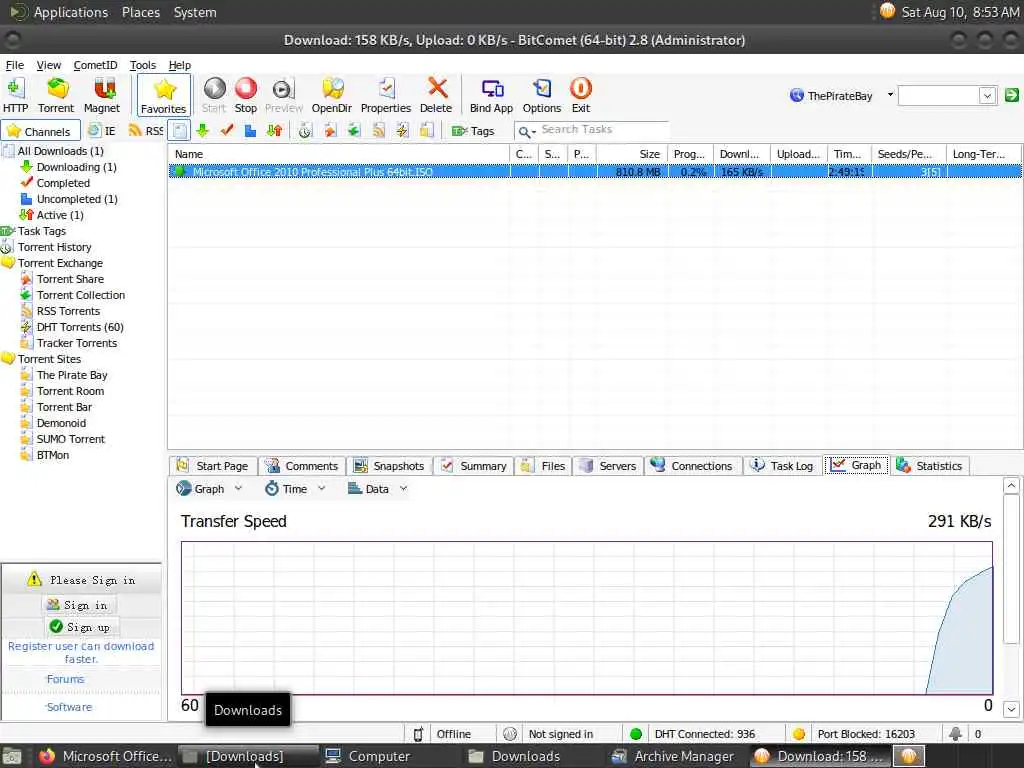This screenshot has width=1024, height=768.
Task: Expand the torrent search combo box arrow
Action: (987, 95)
